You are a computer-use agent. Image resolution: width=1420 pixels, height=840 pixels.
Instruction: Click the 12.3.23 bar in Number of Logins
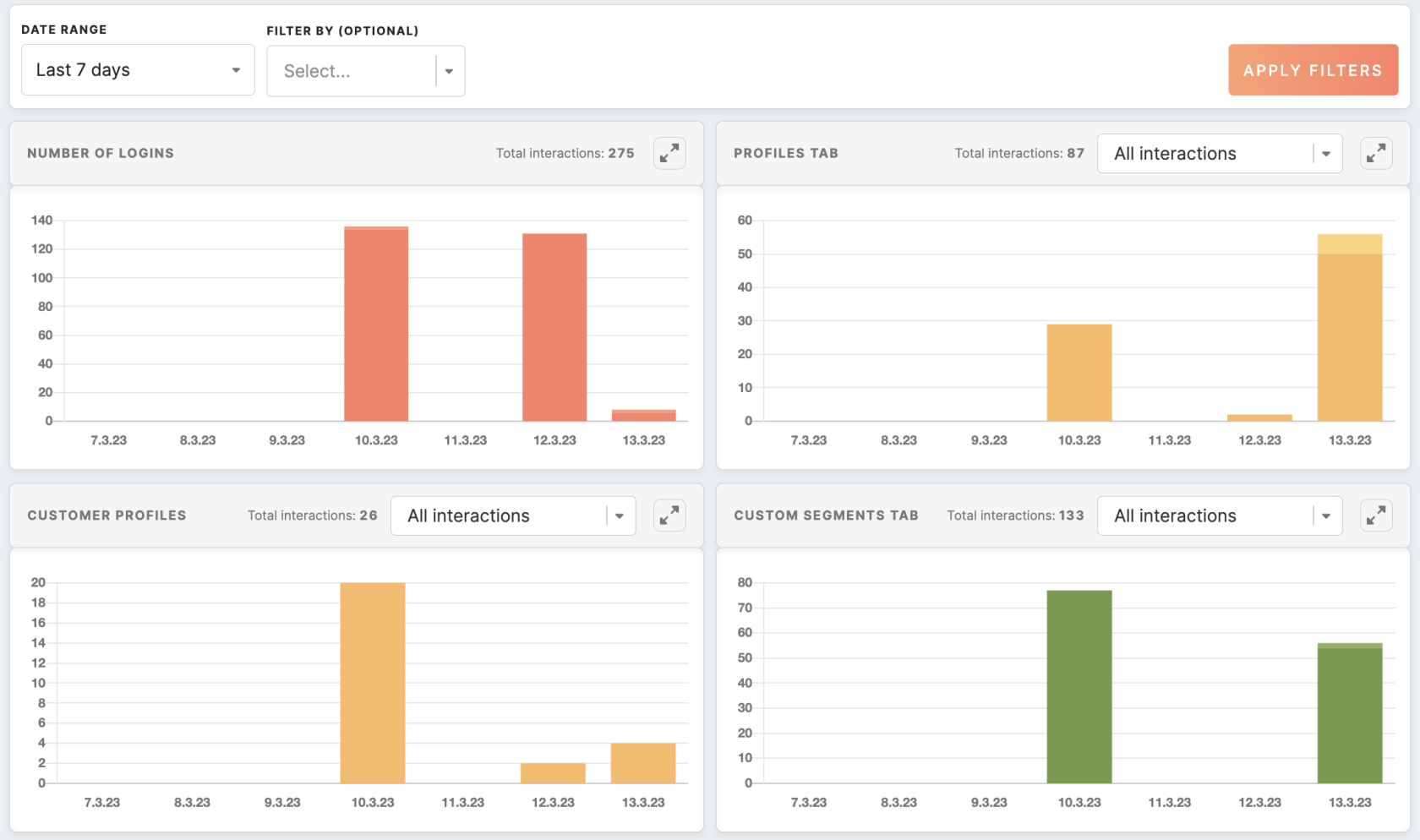tap(554, 327)
